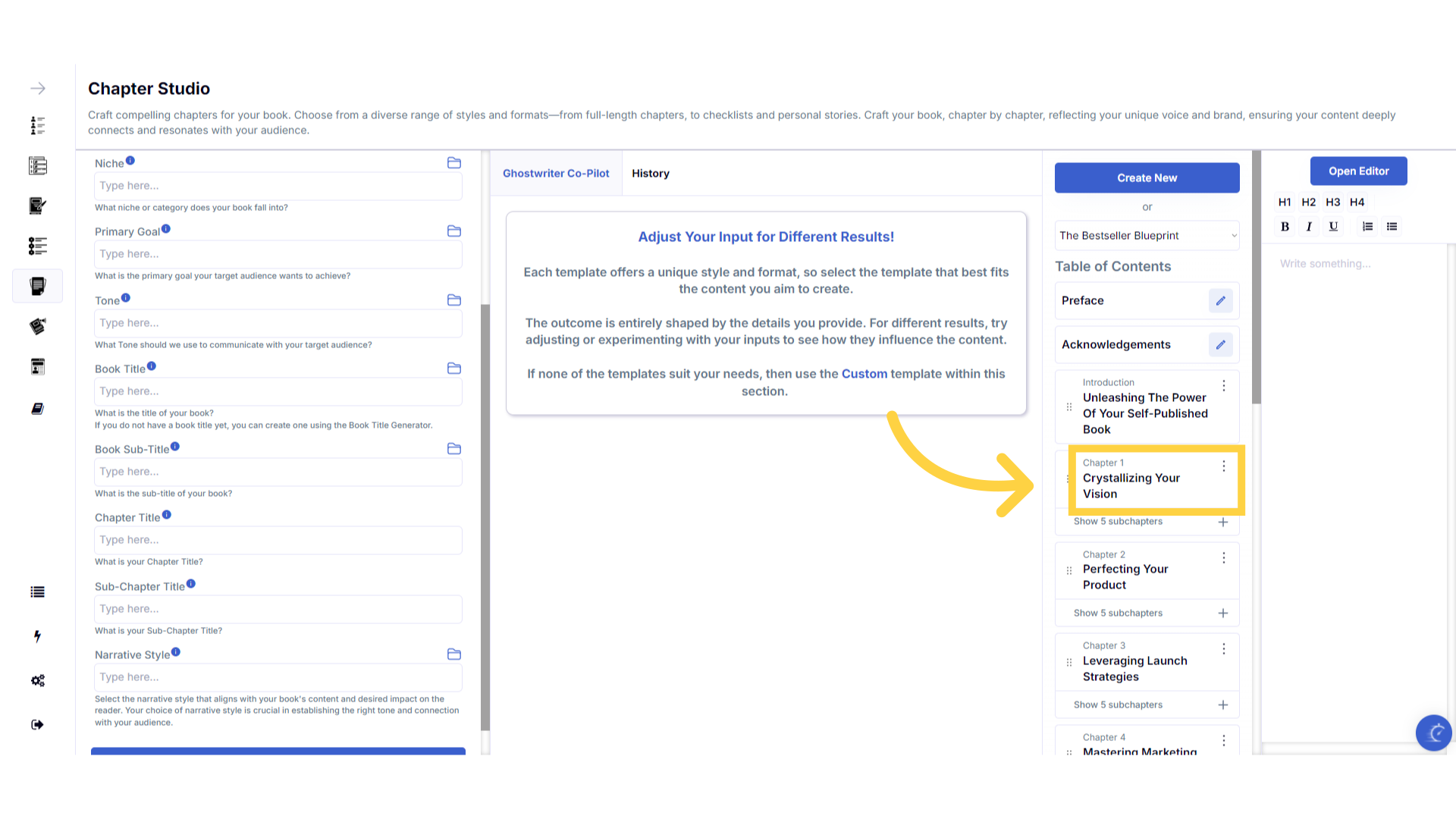Insert a numbered list in editor

tap(1367, 227)
